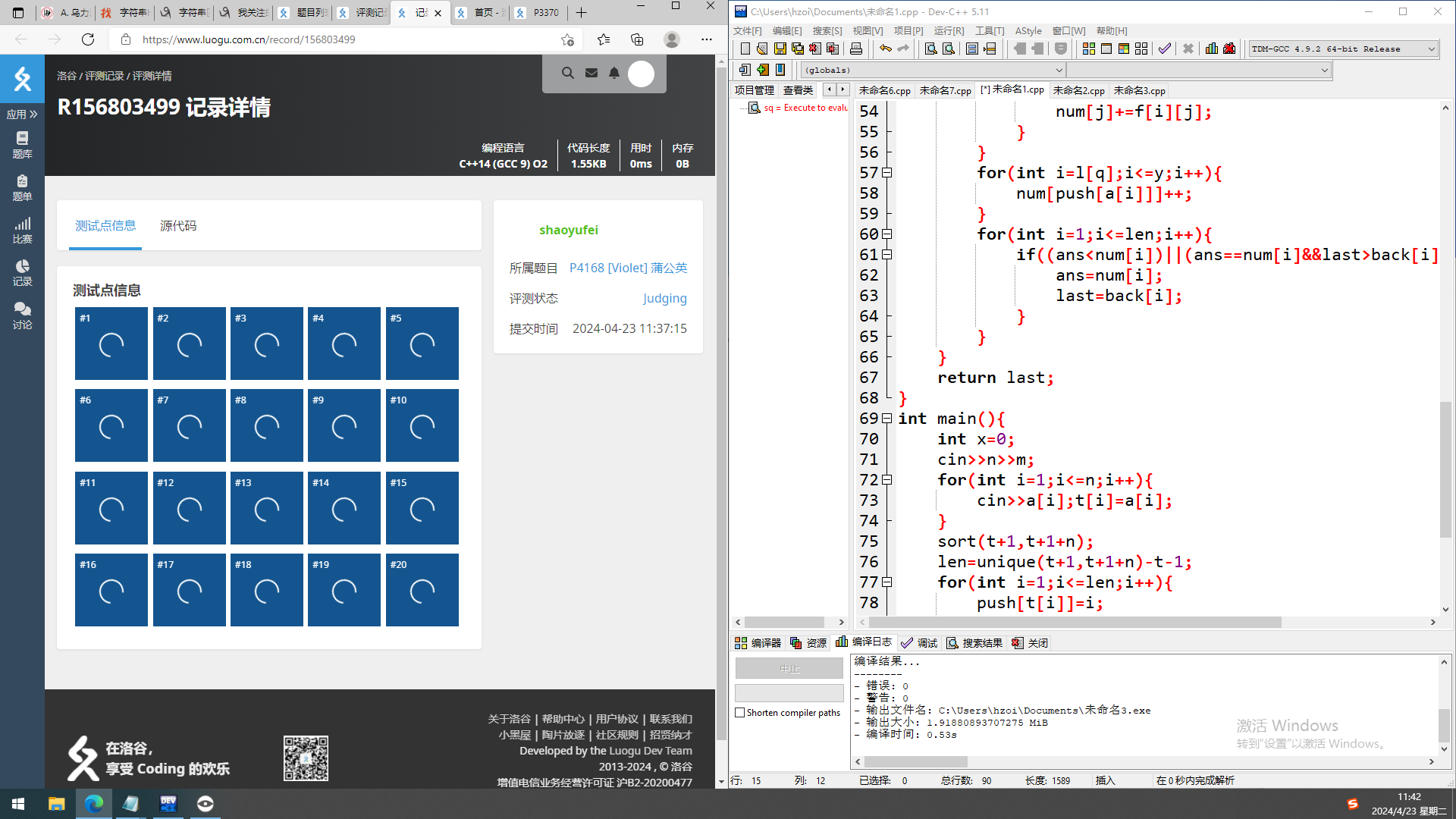This screenshot has width=1456, height=819.
Task: Open the Windows Start menu
Action: 18,804
